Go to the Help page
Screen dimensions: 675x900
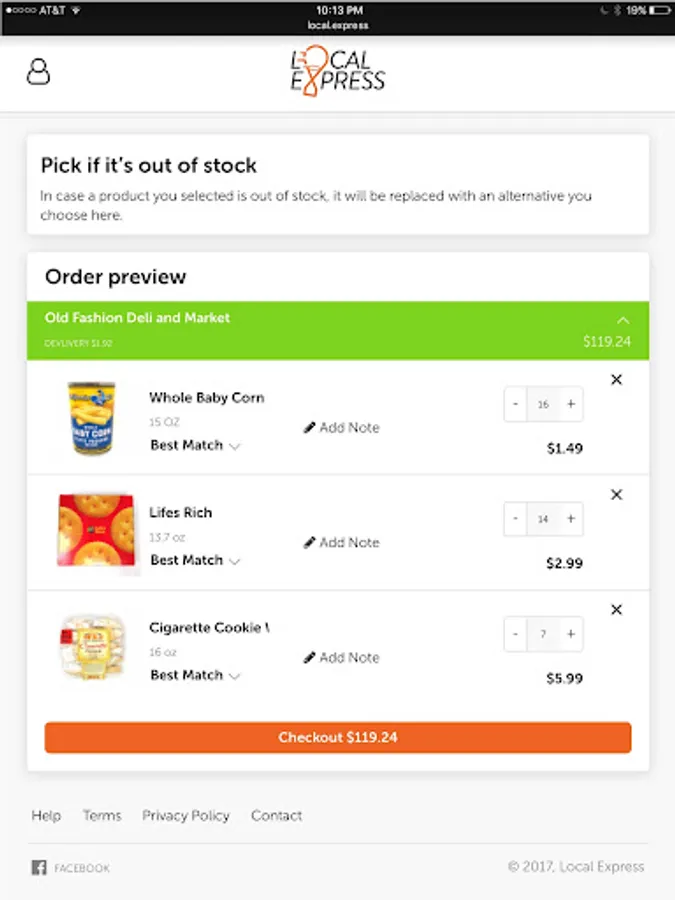[x=46, y=816]
